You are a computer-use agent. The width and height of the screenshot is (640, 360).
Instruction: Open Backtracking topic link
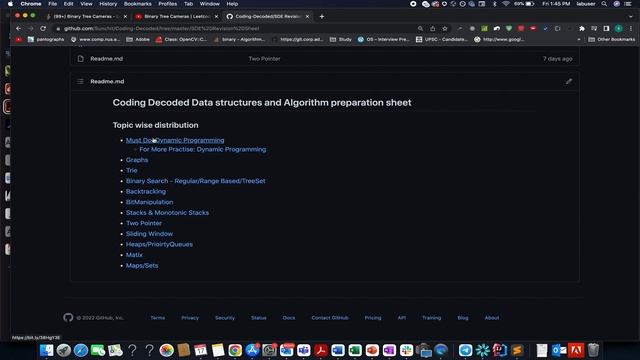(x=146, y=191)
